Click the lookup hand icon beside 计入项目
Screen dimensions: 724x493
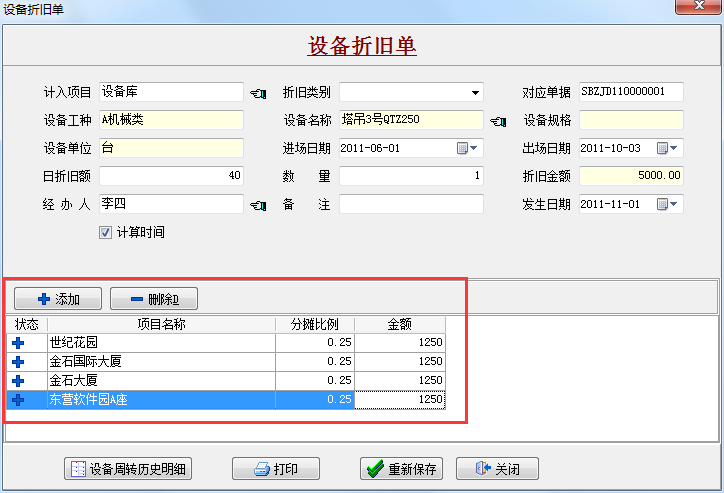258,93
